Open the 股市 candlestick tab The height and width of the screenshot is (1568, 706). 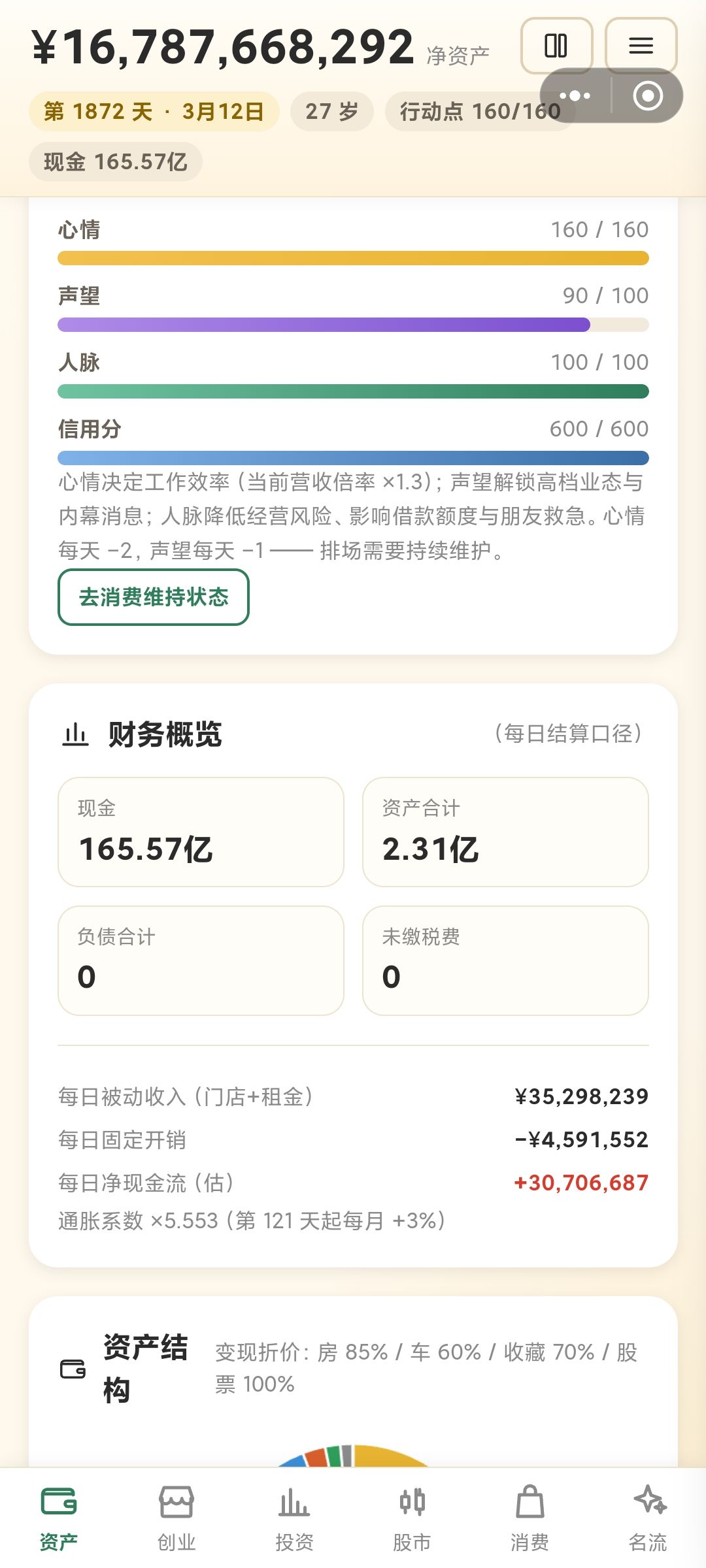click(x=412, y=1518)
